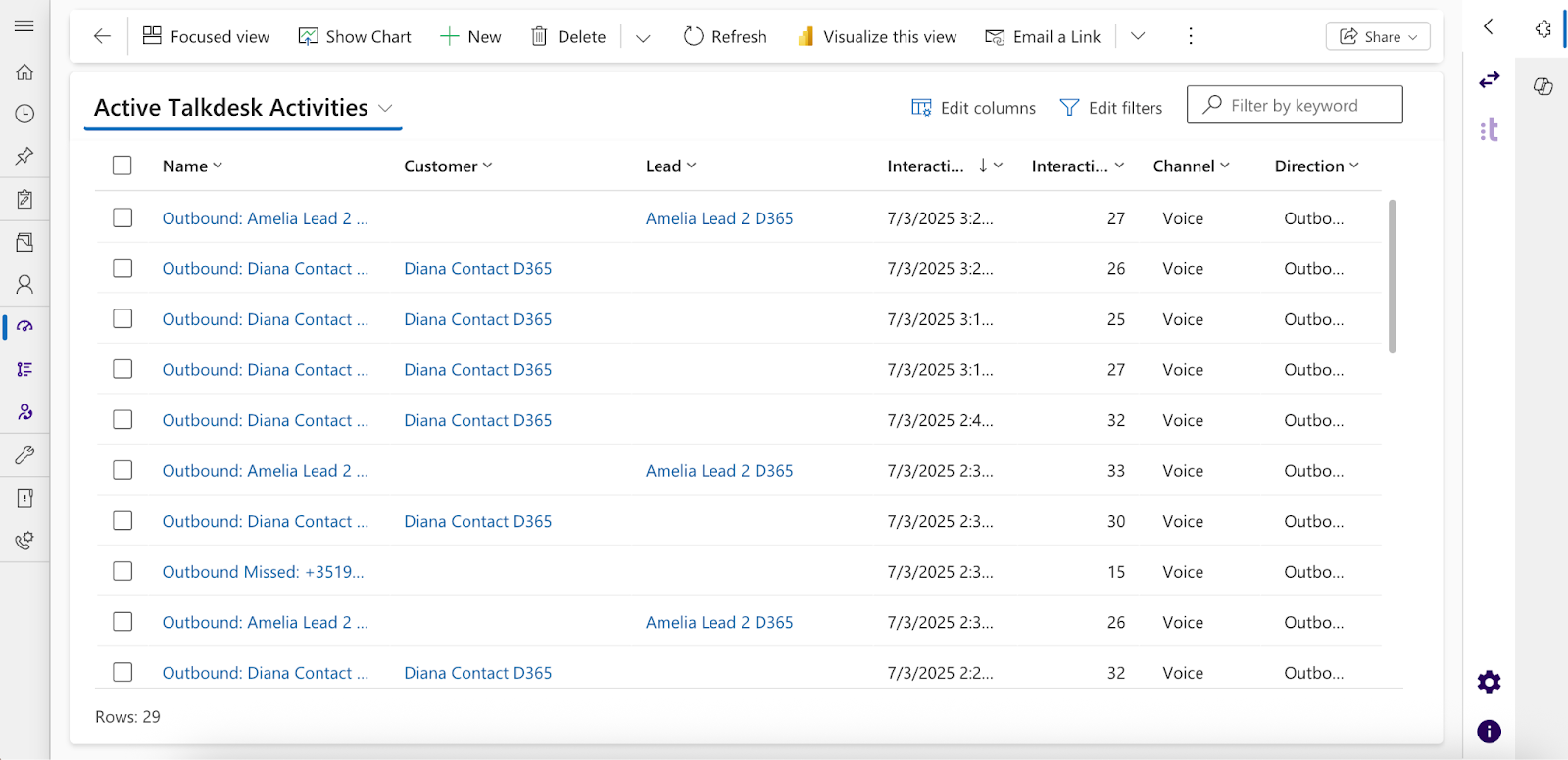
Task: Check the Diana Contact row with duration 25
Action: 122,318
